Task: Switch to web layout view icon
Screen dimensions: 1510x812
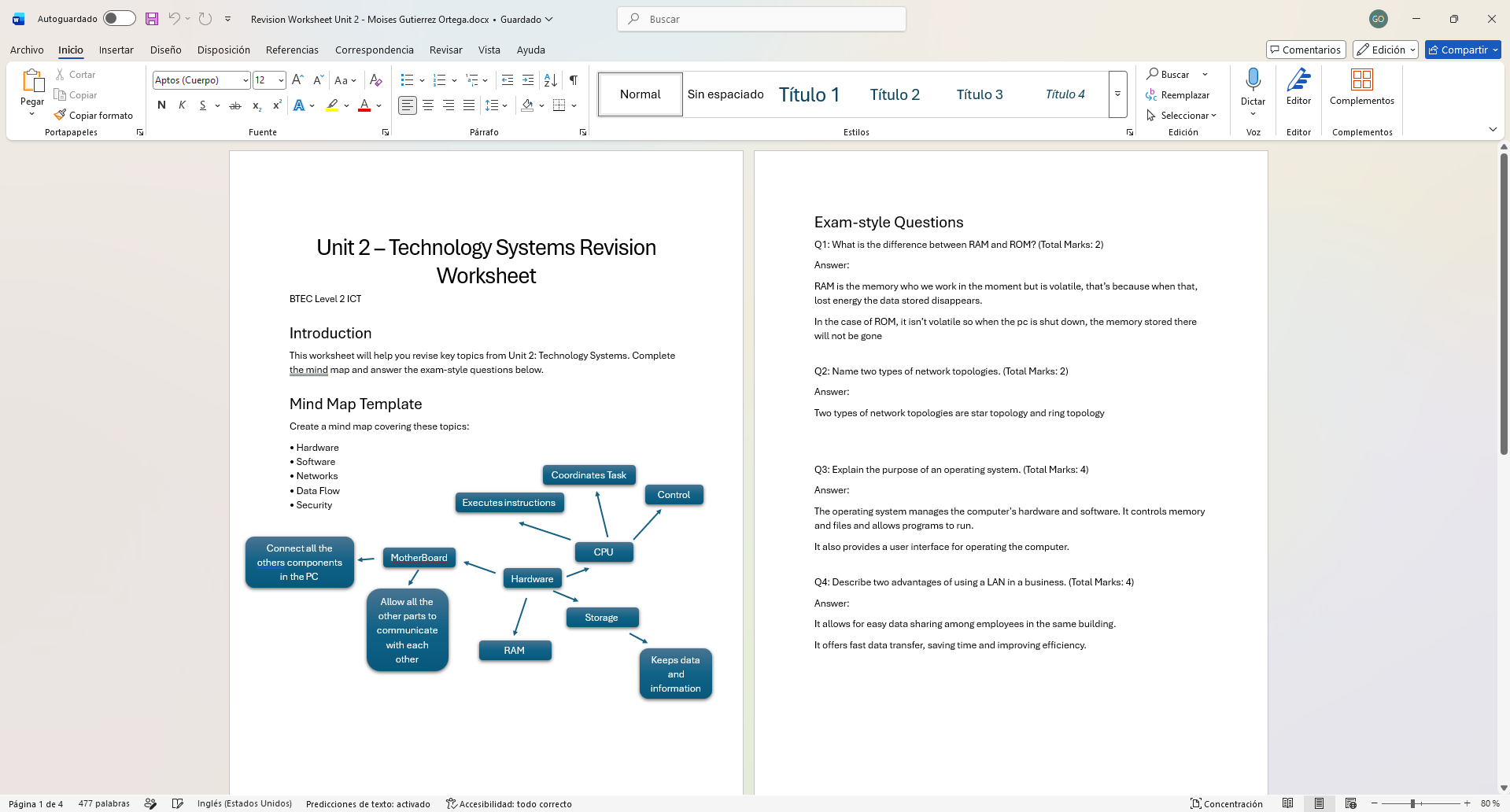Action: coord(1351,803)
